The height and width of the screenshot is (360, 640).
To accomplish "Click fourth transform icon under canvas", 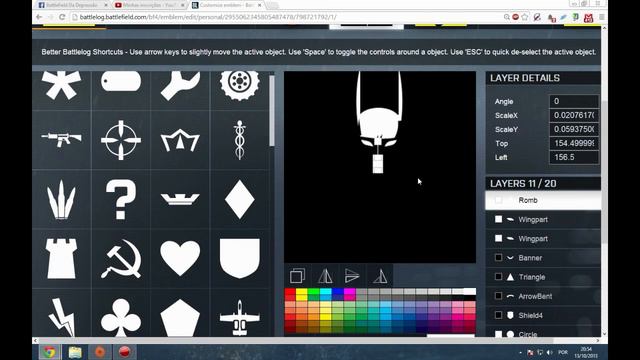I will coord(380,276).
